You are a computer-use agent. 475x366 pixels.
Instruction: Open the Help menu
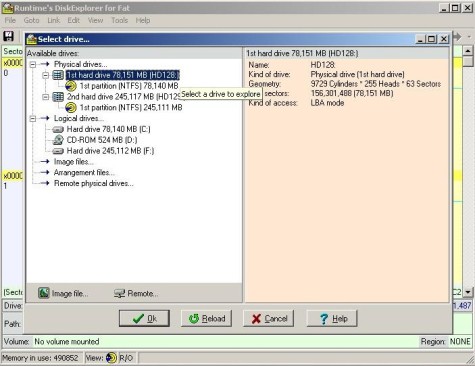pos(143,20)
